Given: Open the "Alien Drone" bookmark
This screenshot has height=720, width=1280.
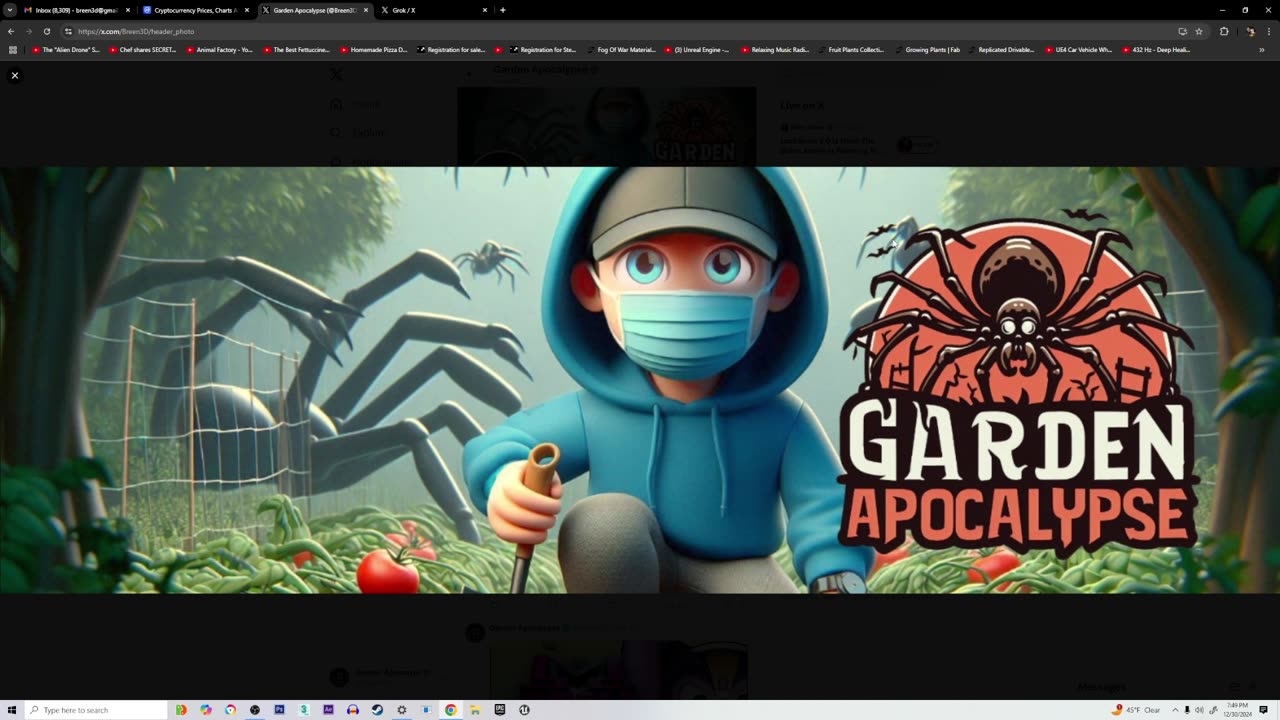Looking at the screenshot, I should [66, 49].
